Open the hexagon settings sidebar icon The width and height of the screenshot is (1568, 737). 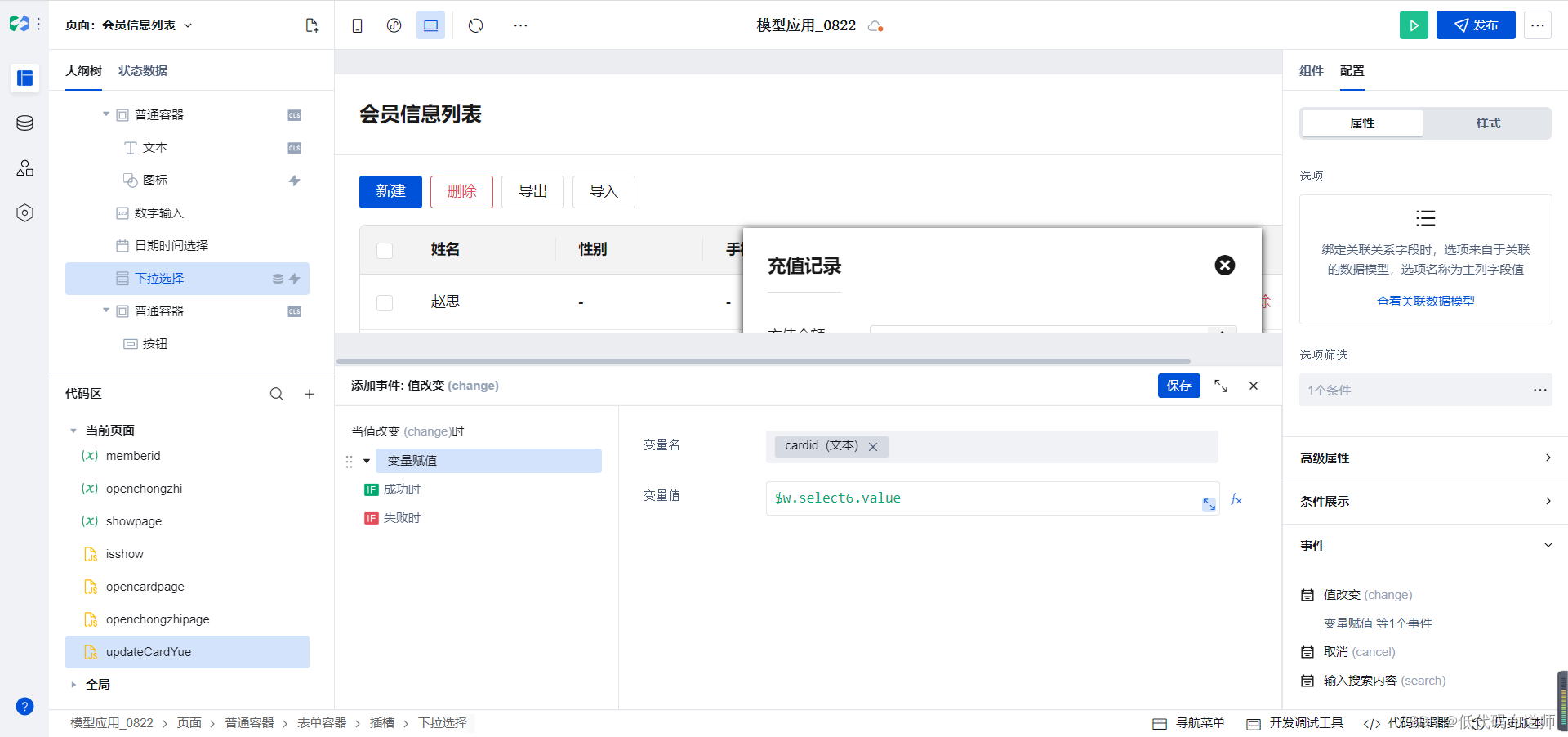pyautogui.click(x=24, y=213)
